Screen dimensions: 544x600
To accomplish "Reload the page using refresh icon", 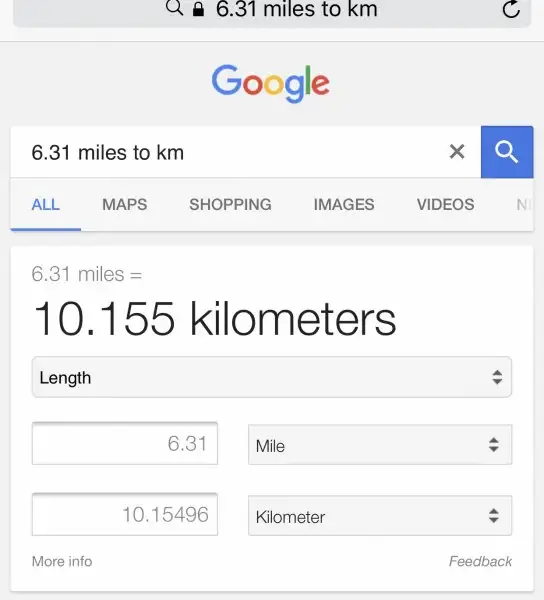I will (511, 9).
